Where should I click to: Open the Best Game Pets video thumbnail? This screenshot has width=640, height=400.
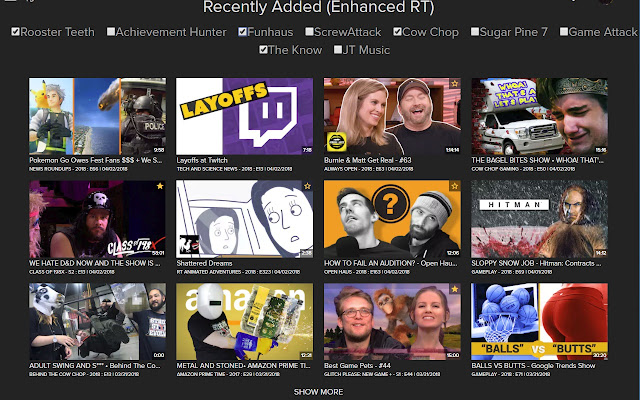(x=392, y=322)
